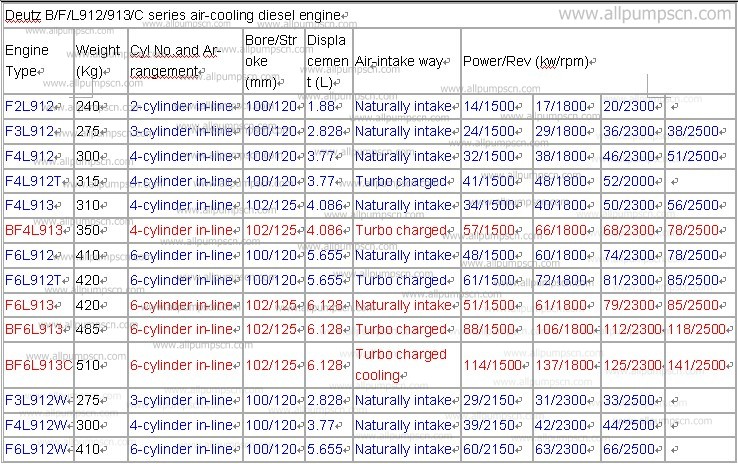Click the 1.88 displacement value
Viewport: 738px width, 464px height.
click(322, 106)
